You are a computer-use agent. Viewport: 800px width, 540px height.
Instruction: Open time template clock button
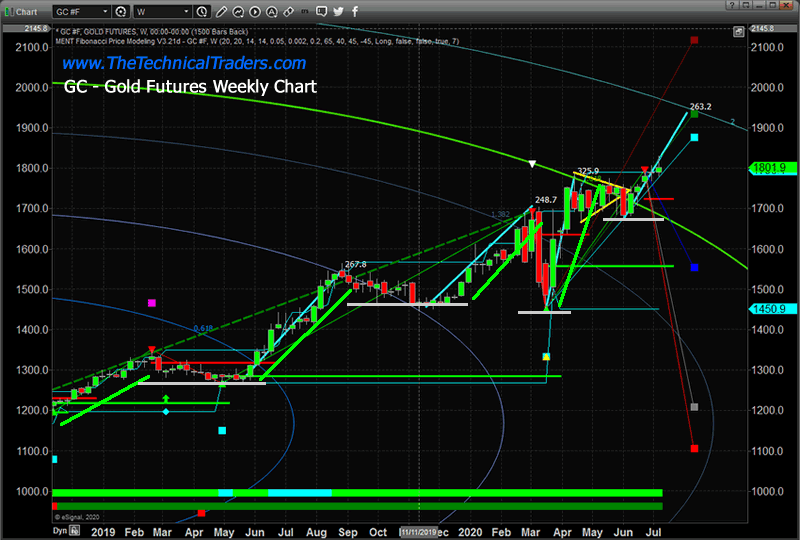click(202, 11)
